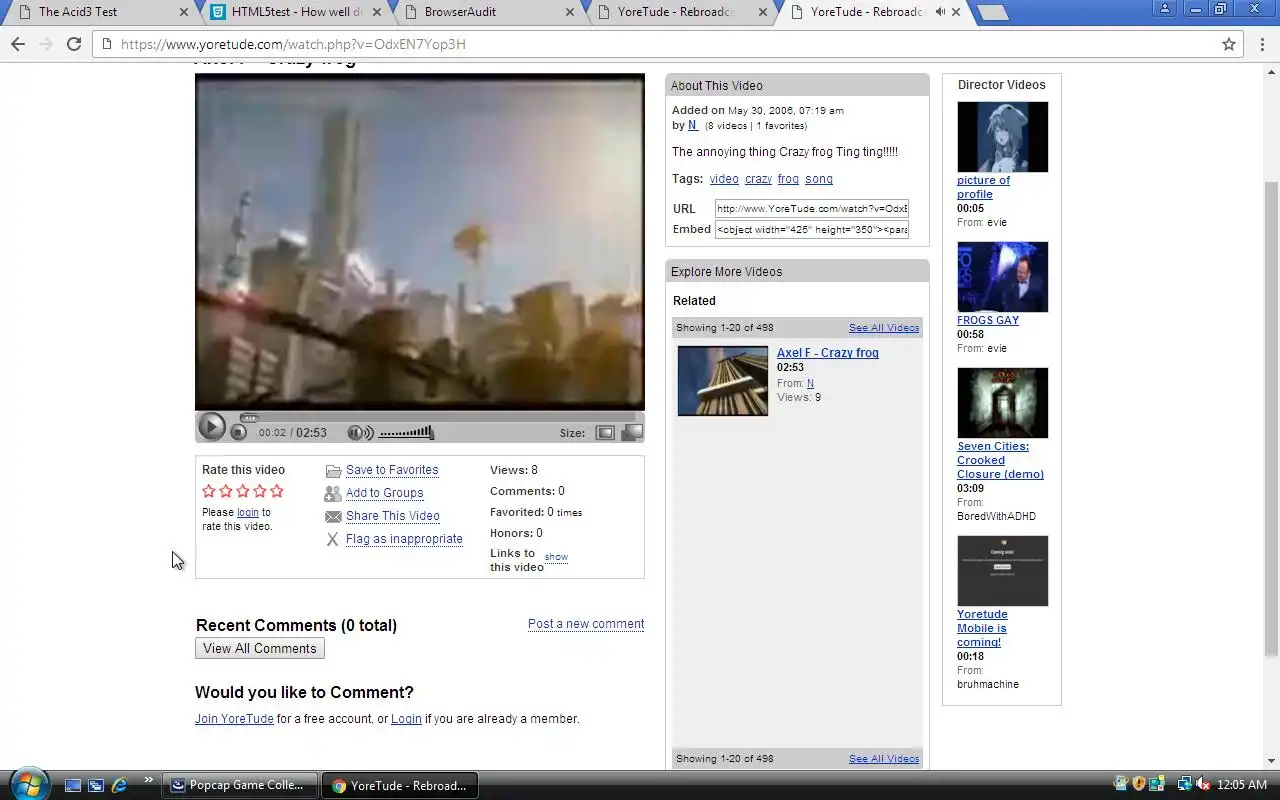Click the video seek bar handle
The image size is (1280, 800).
tap(249, 417)
